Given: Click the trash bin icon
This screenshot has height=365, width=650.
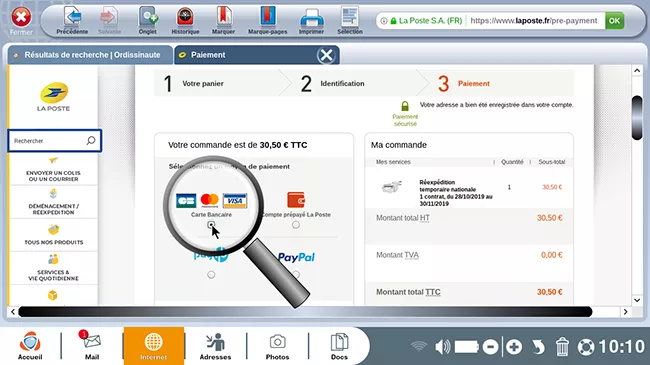Looking at the screenshot, I should pos(563,347).
